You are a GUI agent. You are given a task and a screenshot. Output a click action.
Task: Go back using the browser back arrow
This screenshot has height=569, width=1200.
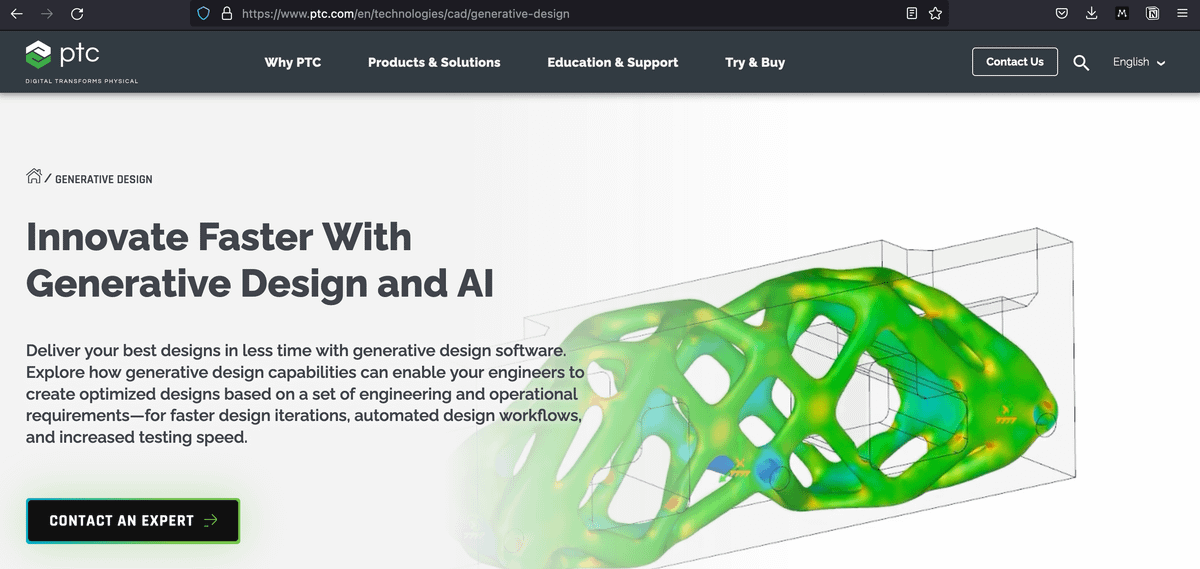[x=15, y=14]
